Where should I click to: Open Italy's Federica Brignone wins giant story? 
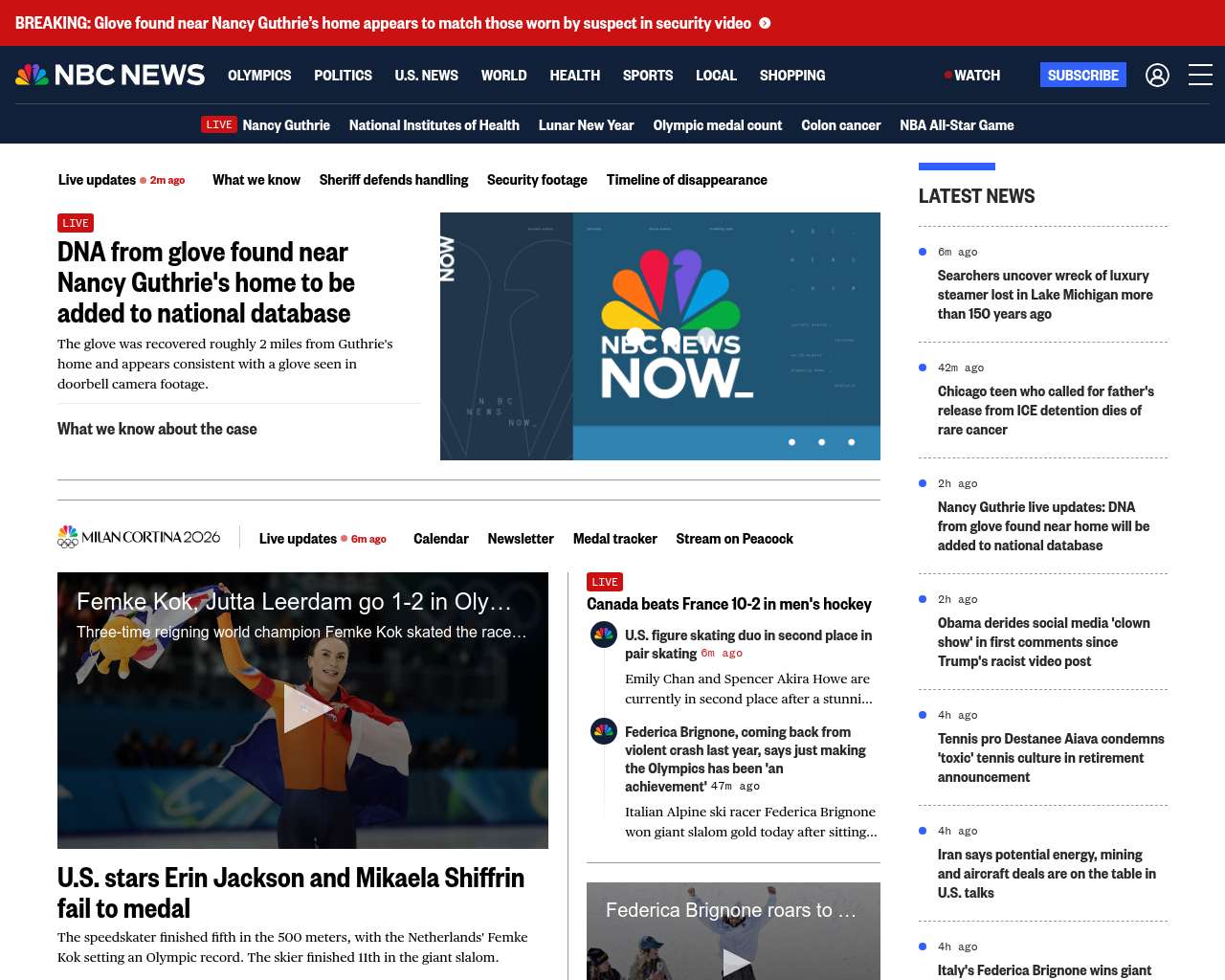(x=1045, y=970)
